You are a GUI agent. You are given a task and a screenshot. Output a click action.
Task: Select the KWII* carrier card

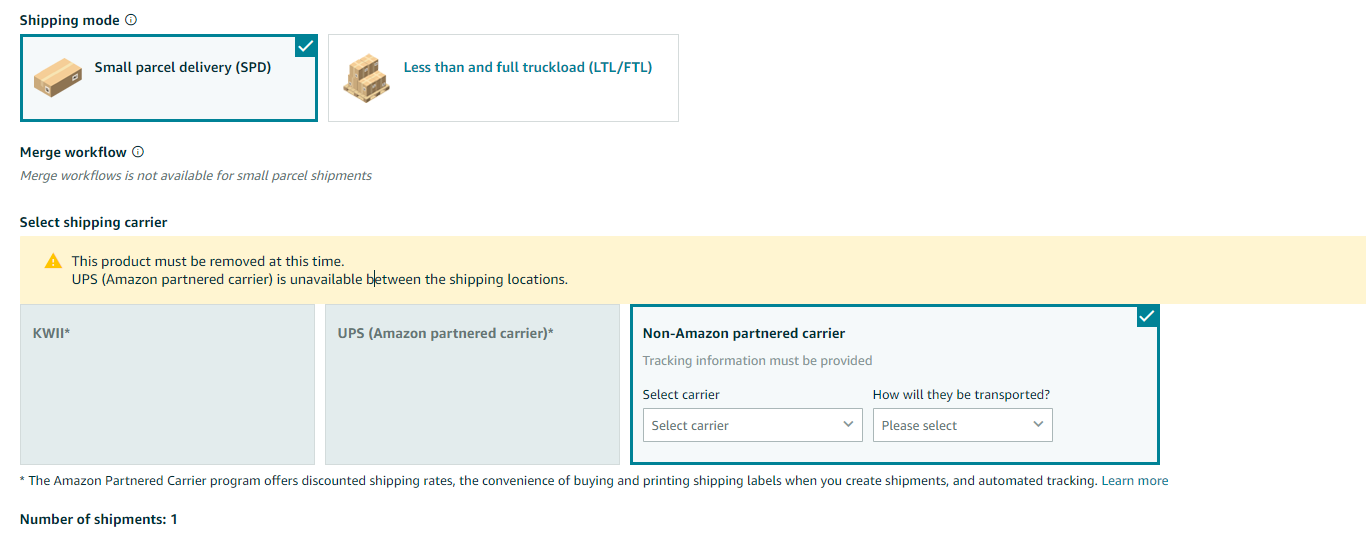point(167,385)
